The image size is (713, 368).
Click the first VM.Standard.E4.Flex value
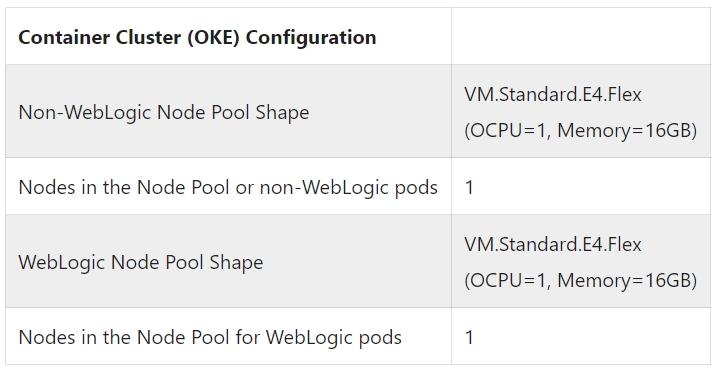click(552, 95)
